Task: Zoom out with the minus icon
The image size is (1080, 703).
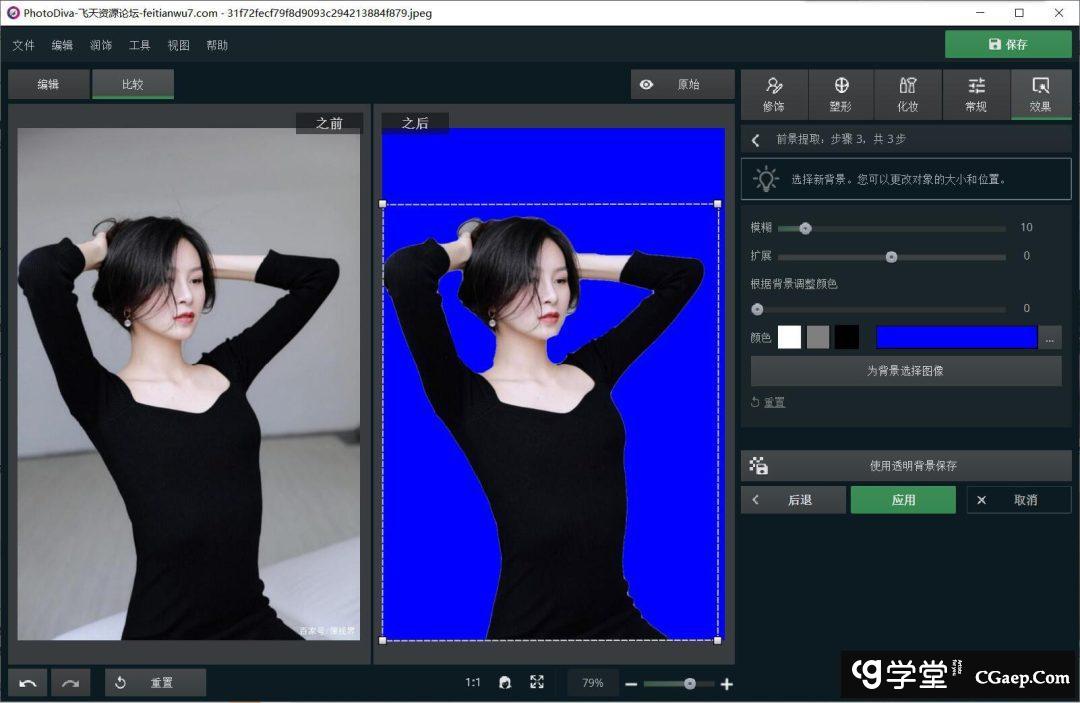Action: coord(631,684)
